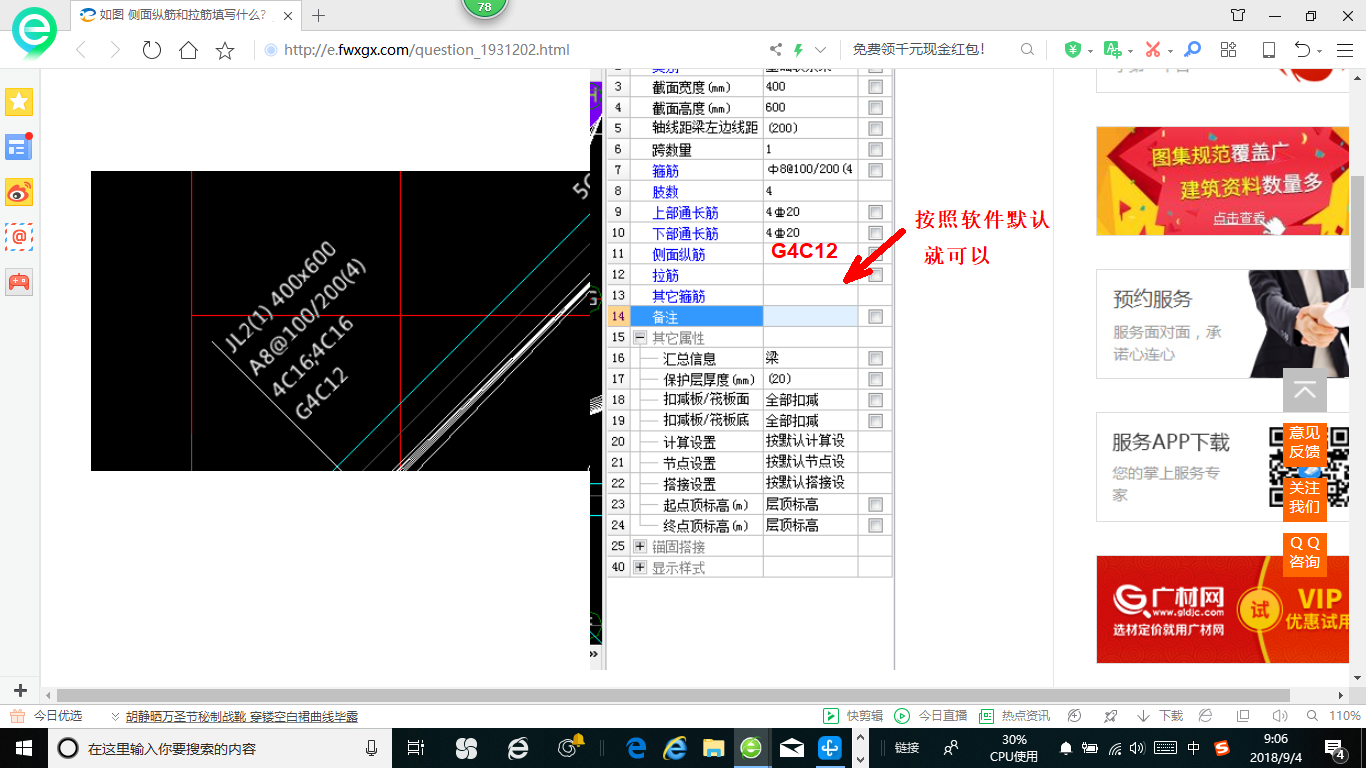Screen dimensions: 1366x768
Task: Click the 110% zoom level control
Action: click(1336, 716)
